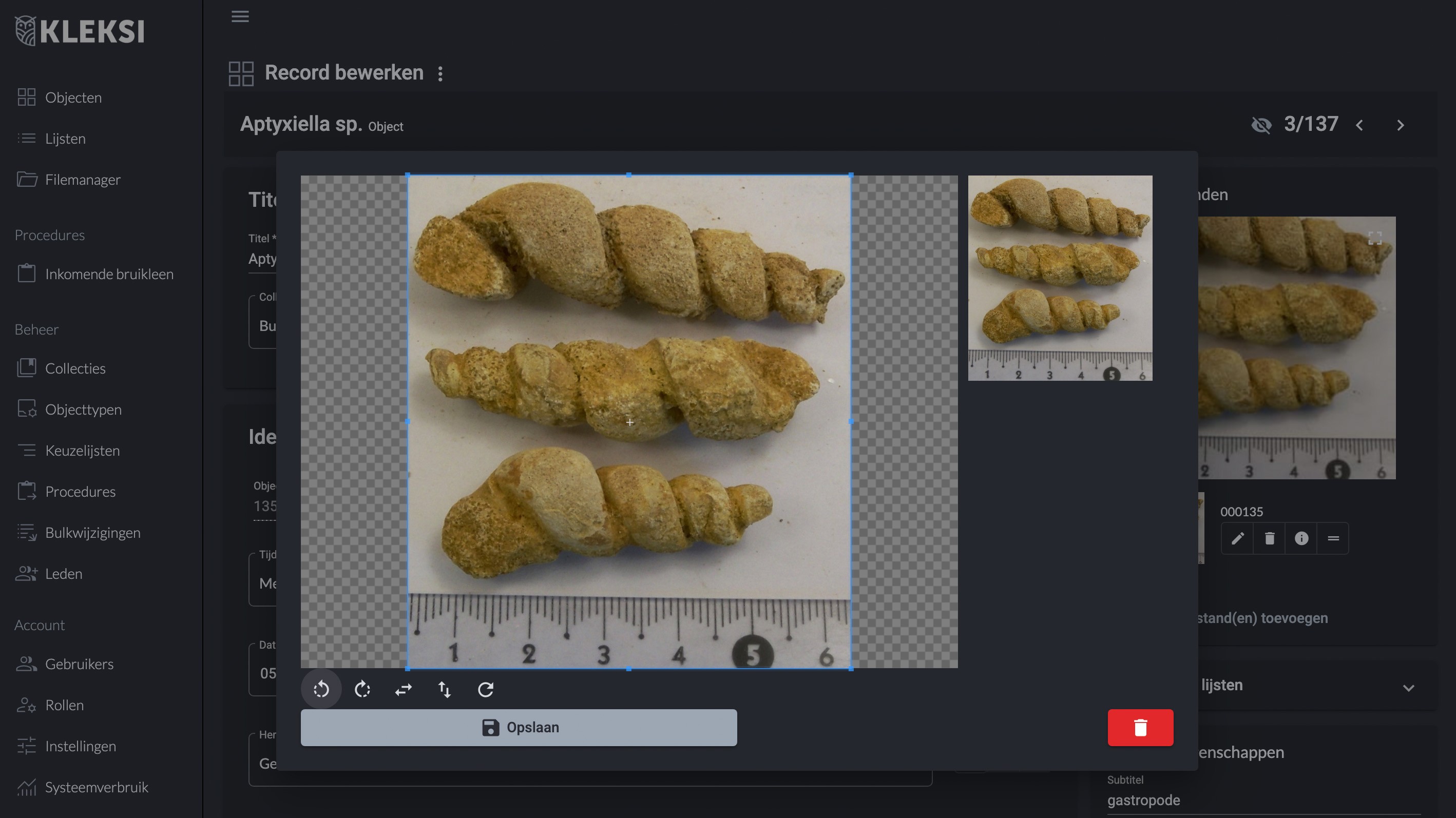Click the rotate left icon in toolbar
Viewport: 1456px width, 818px height.
point(321,689)
